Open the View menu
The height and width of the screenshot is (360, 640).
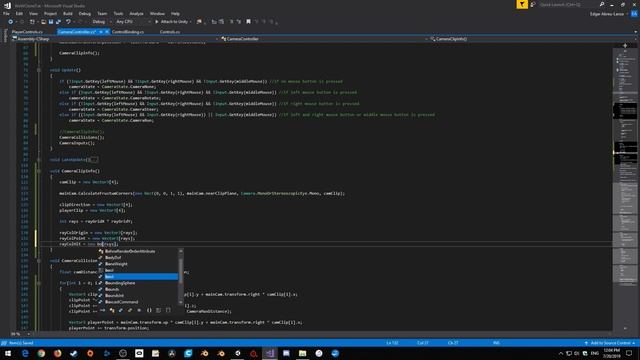click(33, 14)
